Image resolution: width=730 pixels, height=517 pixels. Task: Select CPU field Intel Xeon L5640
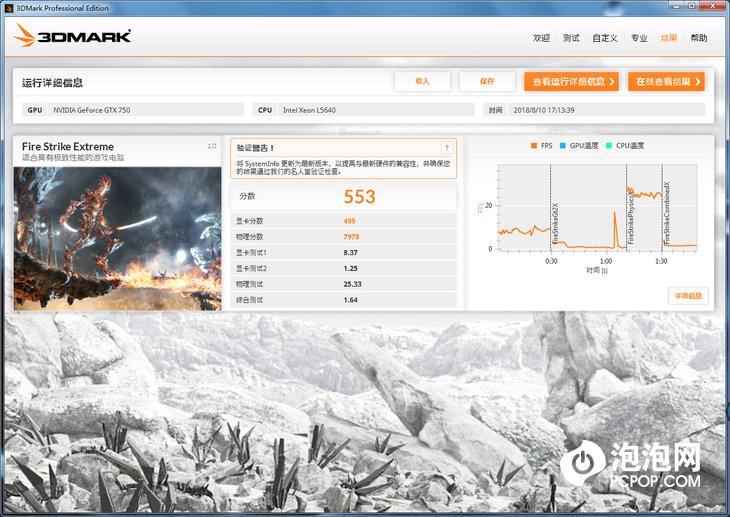[x=376, y=110]
